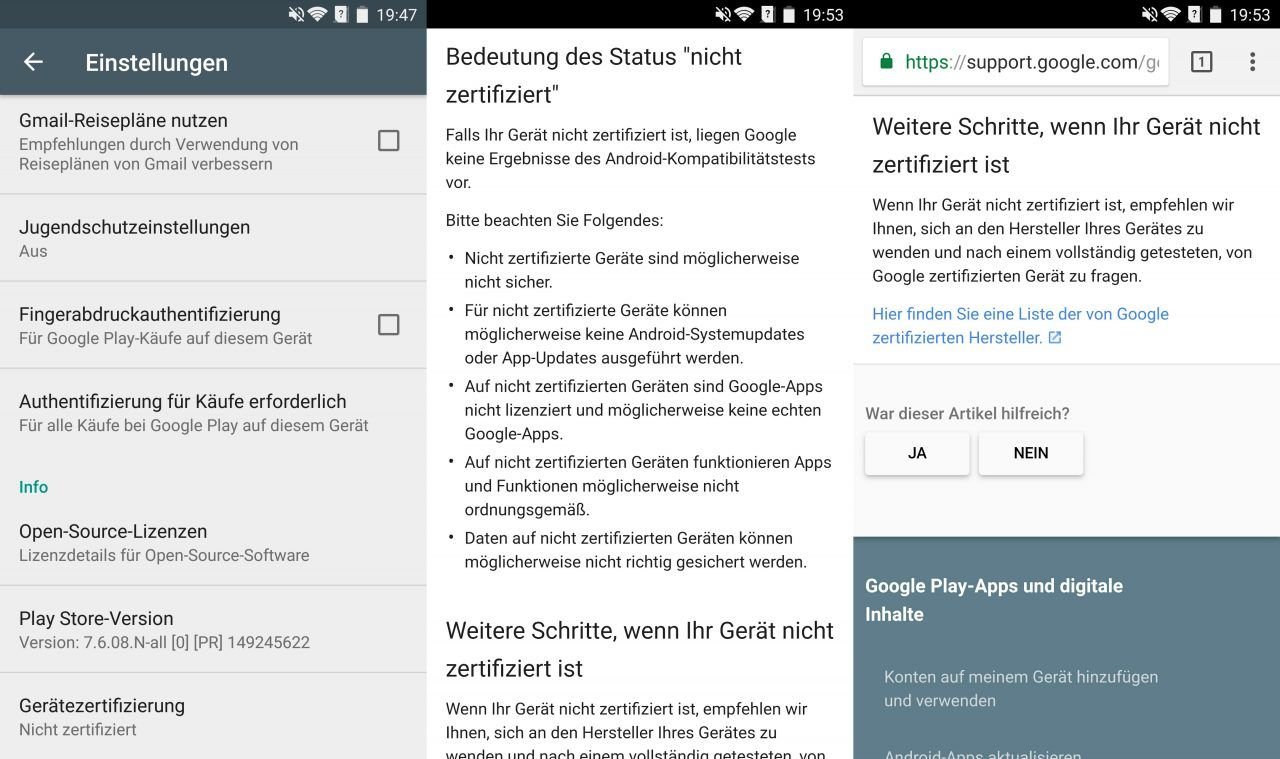Tap mute icon in right status bar

click(x=1149, y=14)
